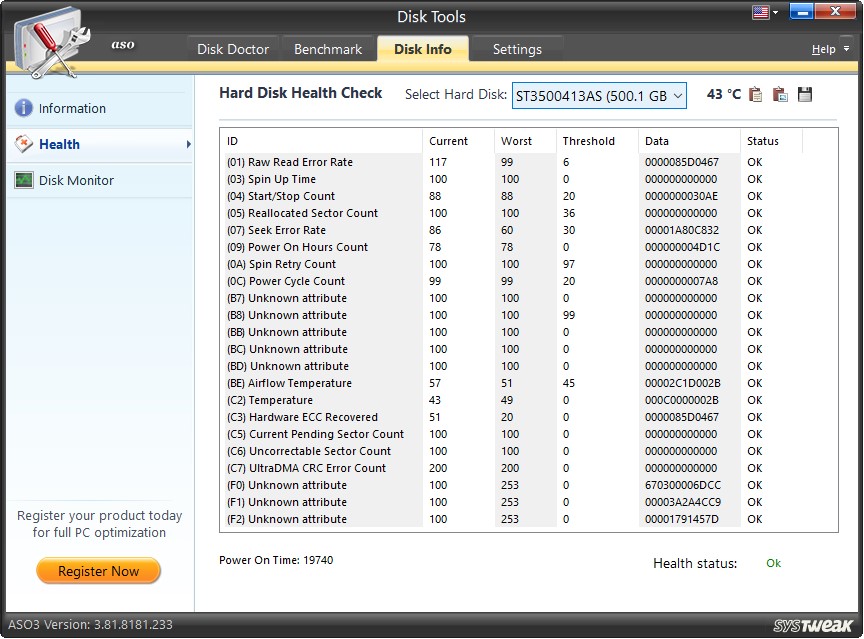Open Help

point(824,48)
